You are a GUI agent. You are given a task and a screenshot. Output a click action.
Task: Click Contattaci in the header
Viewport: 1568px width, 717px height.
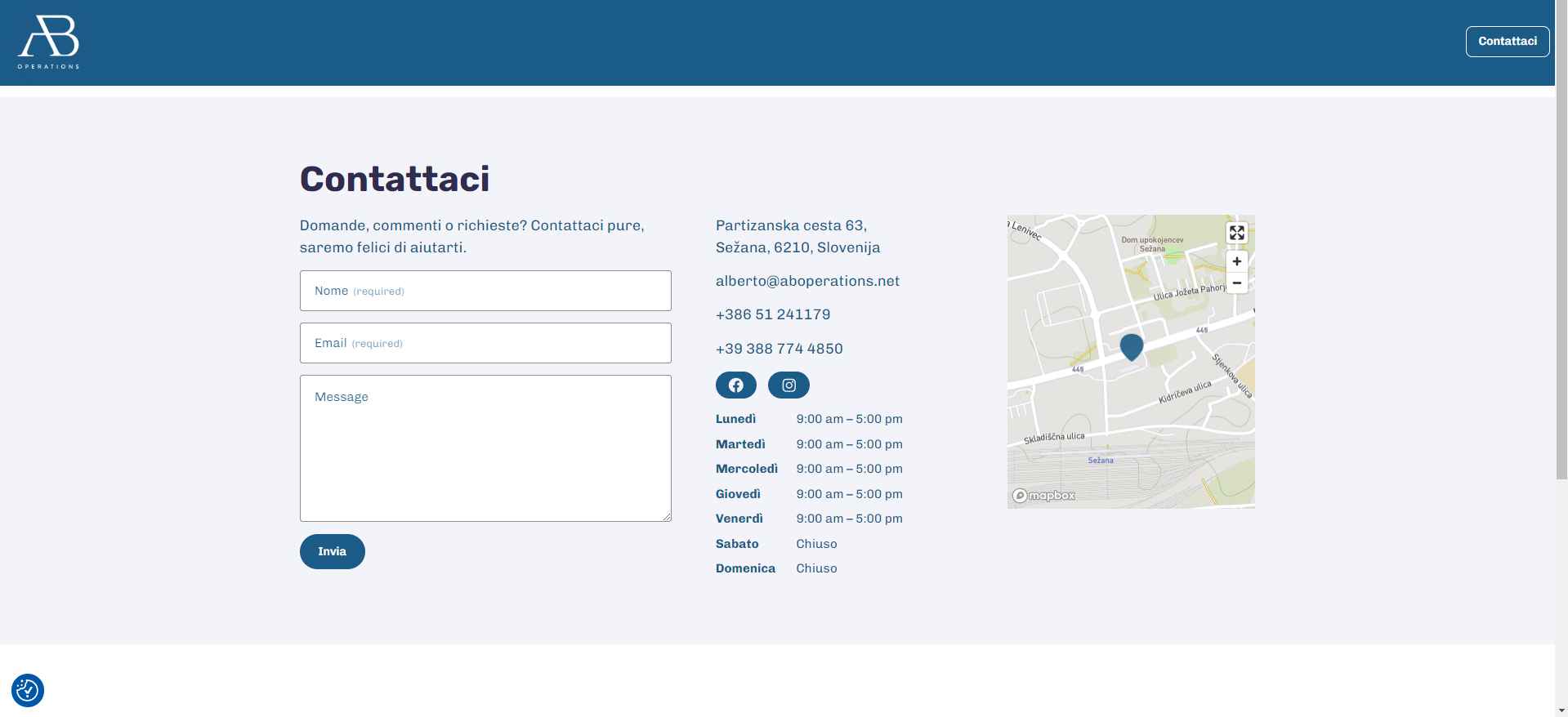tap(1507, 42)
